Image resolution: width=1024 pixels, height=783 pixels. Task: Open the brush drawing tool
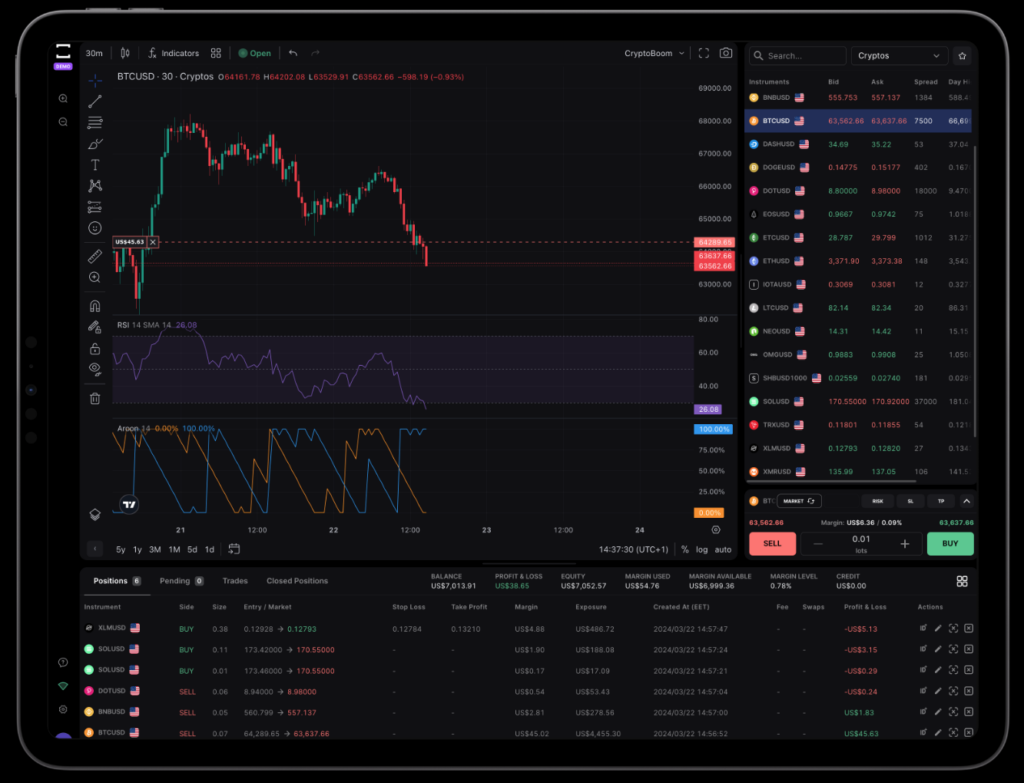(94, 144)
